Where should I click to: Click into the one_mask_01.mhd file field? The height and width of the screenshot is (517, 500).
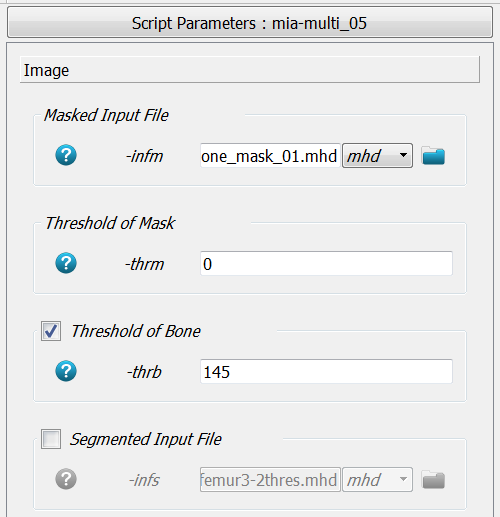coord(270,156)
